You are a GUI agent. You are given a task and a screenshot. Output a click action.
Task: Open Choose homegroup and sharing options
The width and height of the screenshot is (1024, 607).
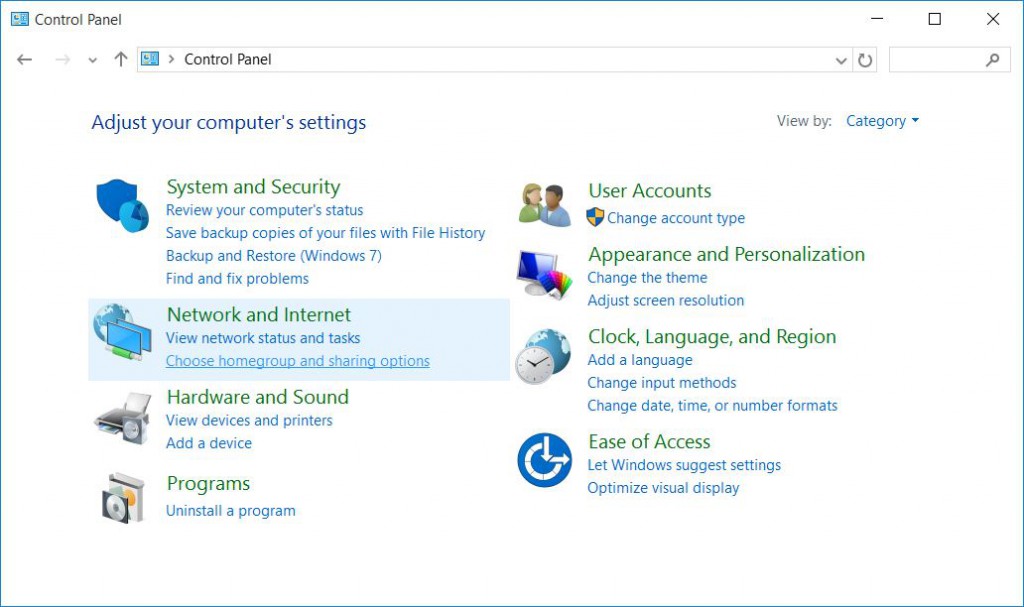pyautogui.click(x=298, y=361)
